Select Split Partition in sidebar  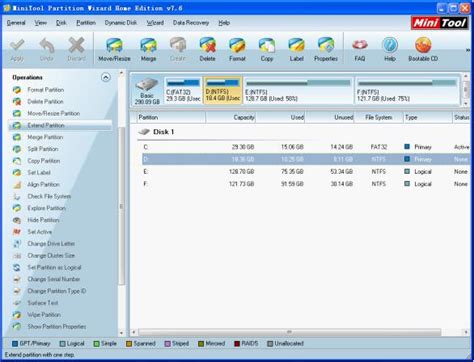coord(43,149)
